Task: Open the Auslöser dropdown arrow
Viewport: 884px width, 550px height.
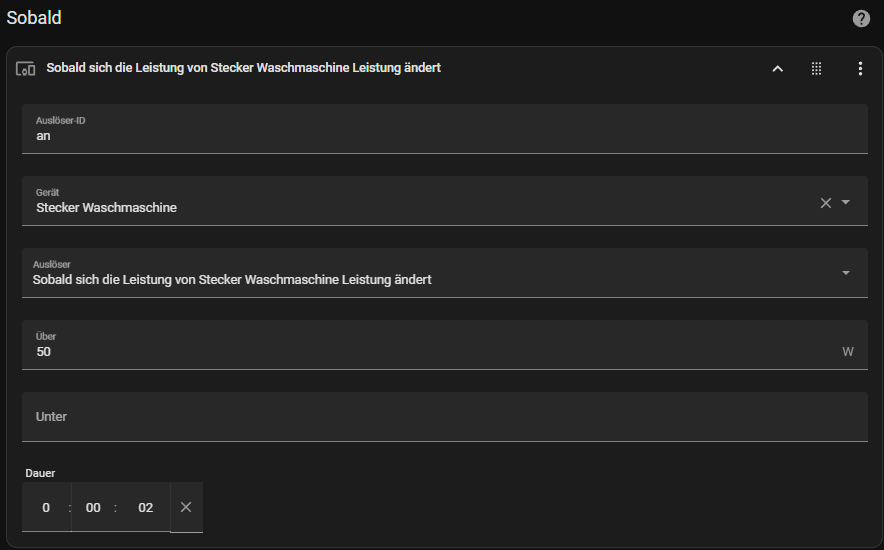Action: click(846, 273)
